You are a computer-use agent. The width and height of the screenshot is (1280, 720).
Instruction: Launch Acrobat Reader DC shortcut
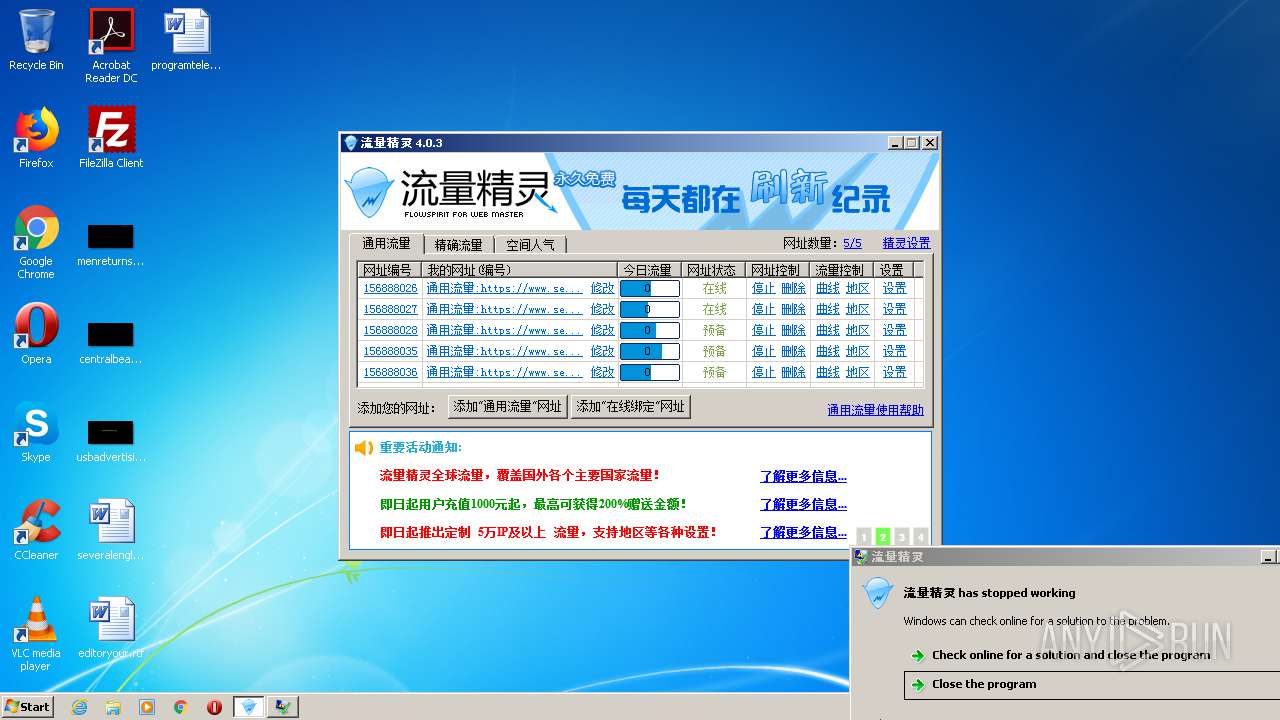111,46
